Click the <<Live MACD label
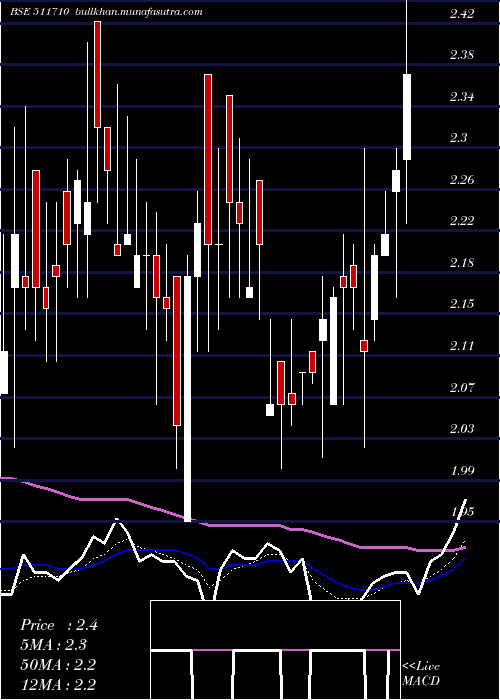 point(421,674)
